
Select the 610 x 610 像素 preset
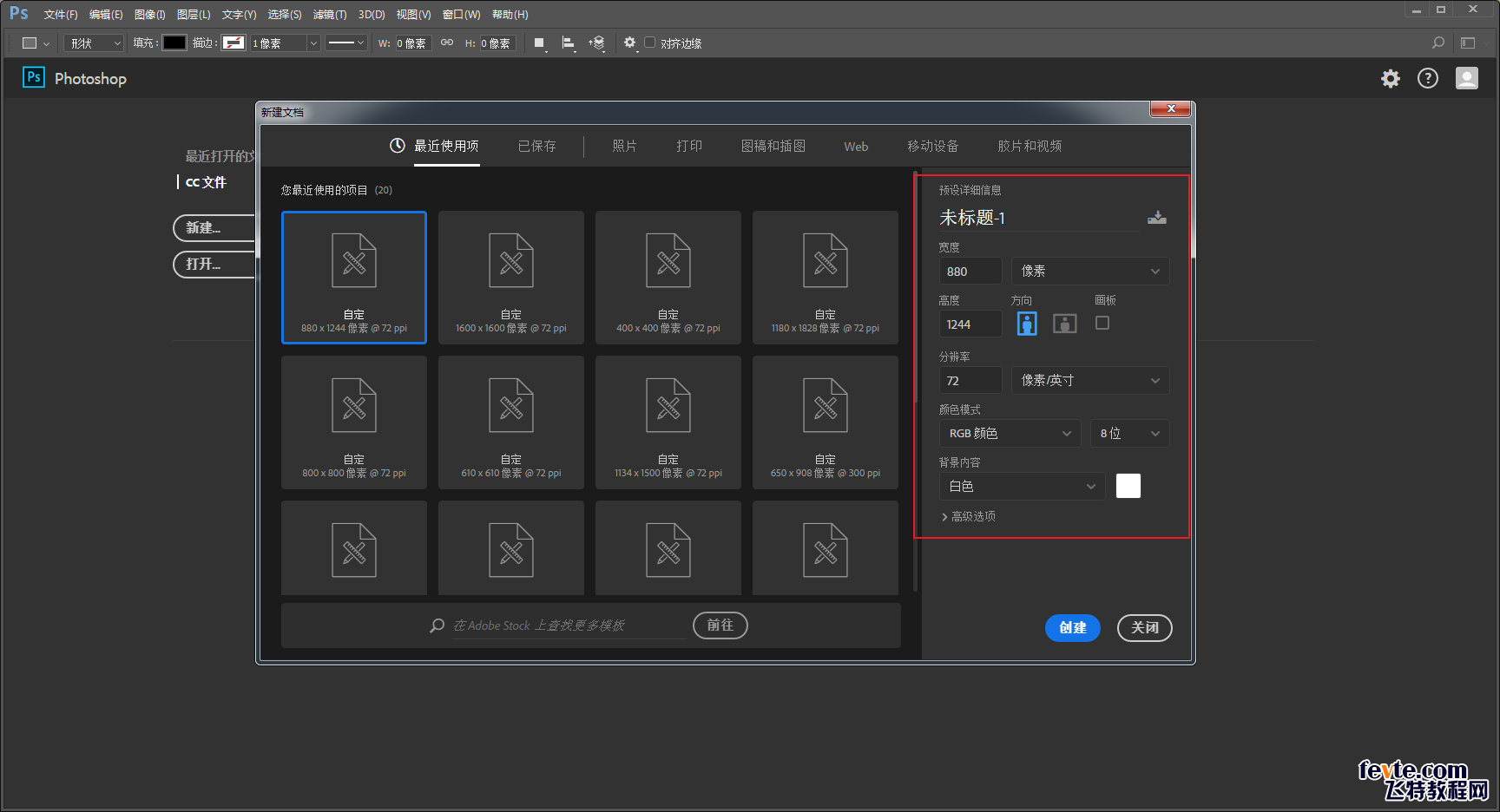point(511,422)
